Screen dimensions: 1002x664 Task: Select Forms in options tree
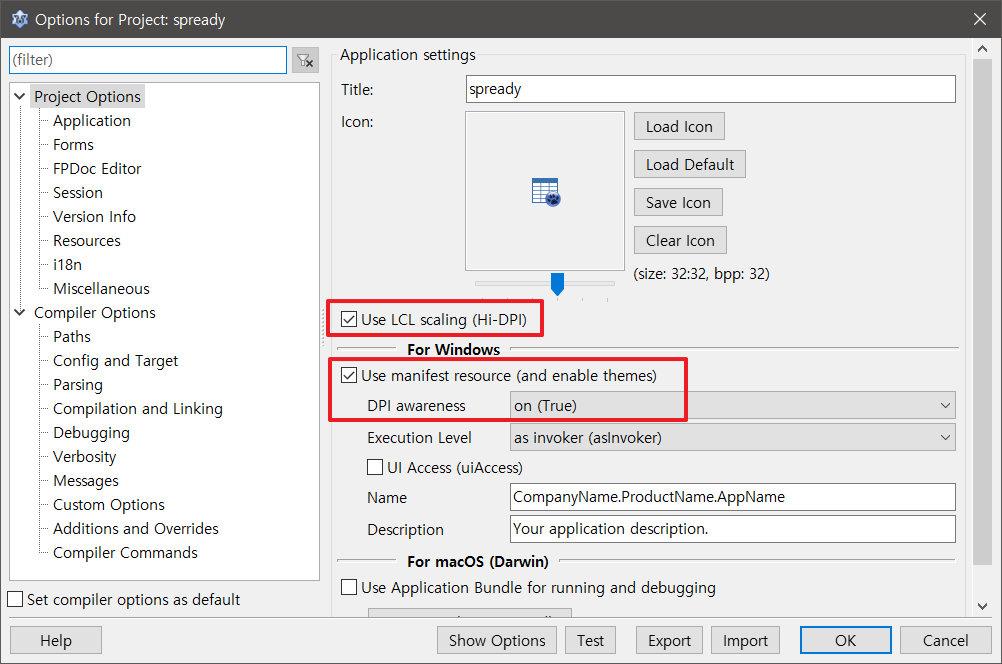[73, 145]
